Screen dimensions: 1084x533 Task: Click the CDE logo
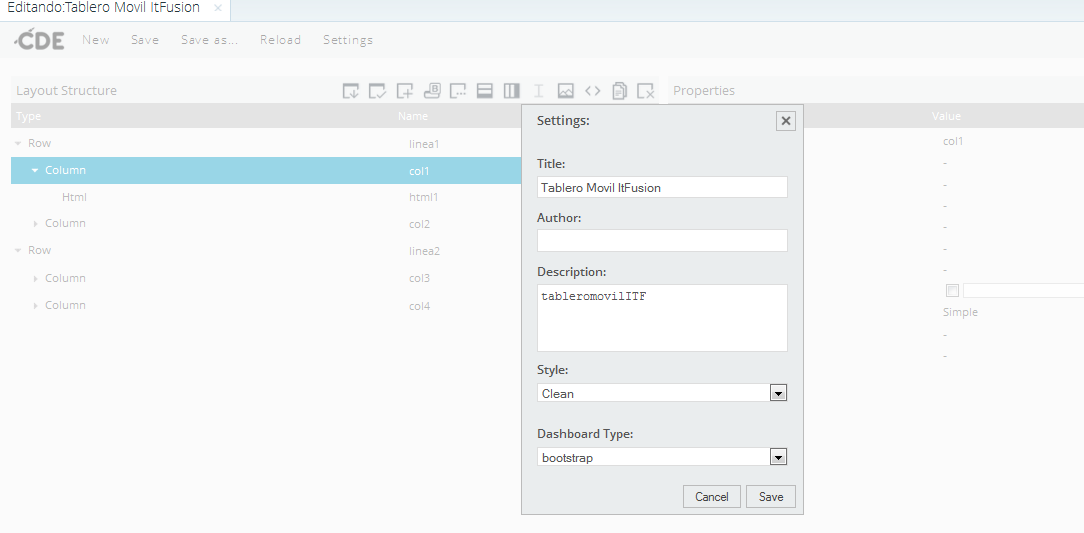click(x=39, y=39)
